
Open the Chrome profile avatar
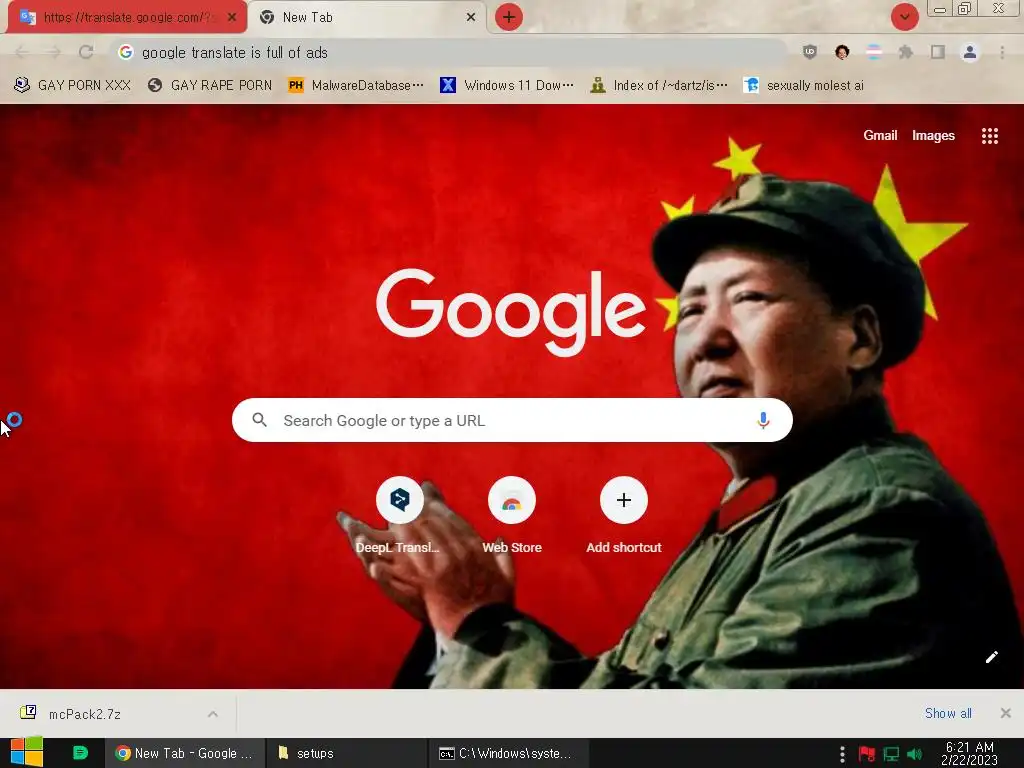[970, 52]
